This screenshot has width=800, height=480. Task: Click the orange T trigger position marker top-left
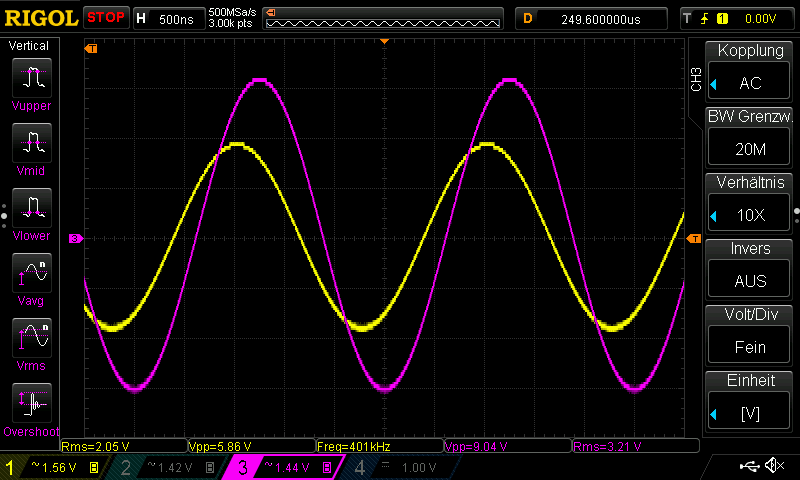(91, 48)
